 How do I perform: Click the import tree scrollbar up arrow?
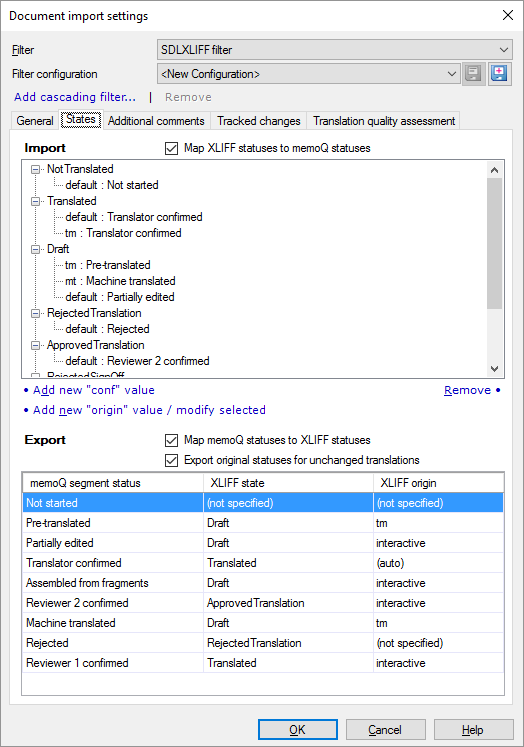[494, 170]
